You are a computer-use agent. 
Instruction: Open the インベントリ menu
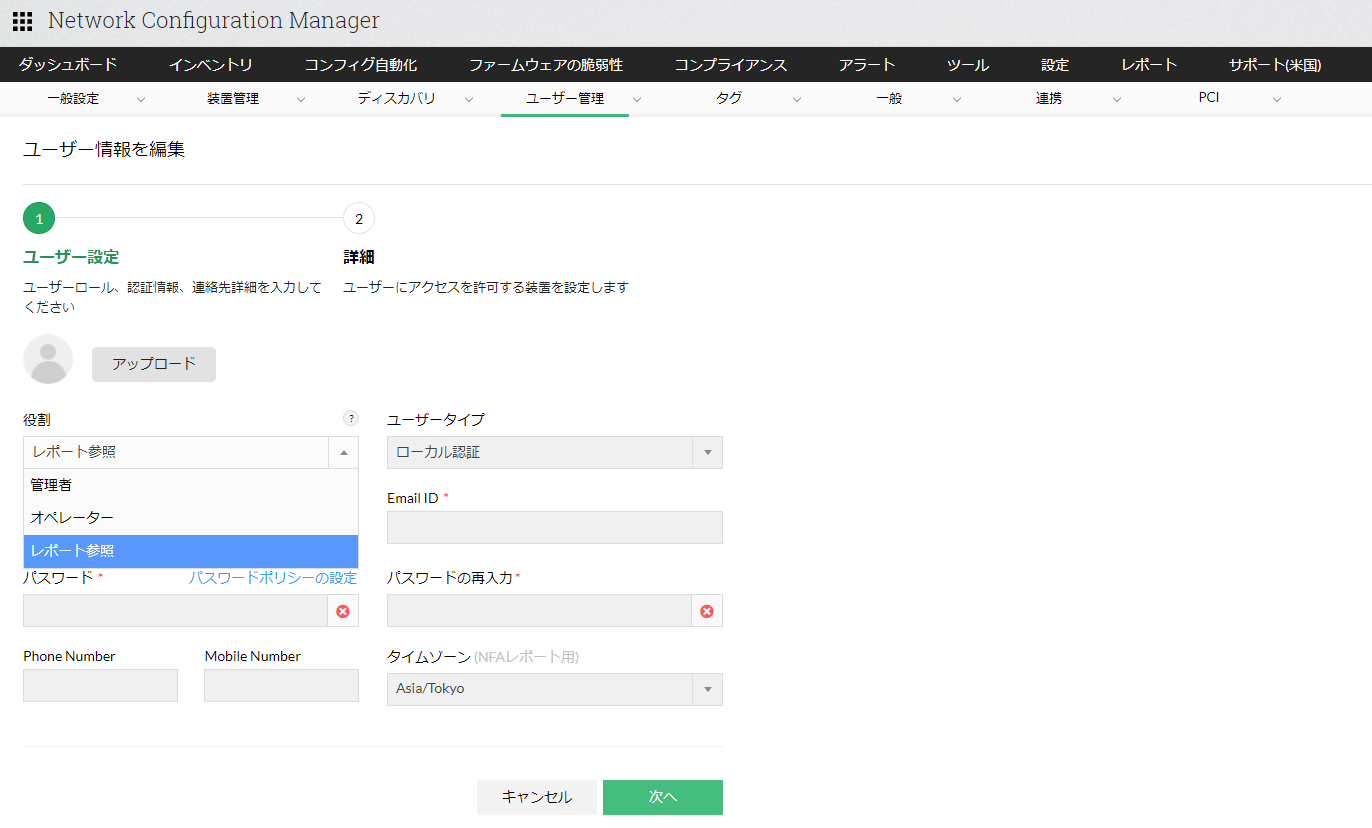211,65
